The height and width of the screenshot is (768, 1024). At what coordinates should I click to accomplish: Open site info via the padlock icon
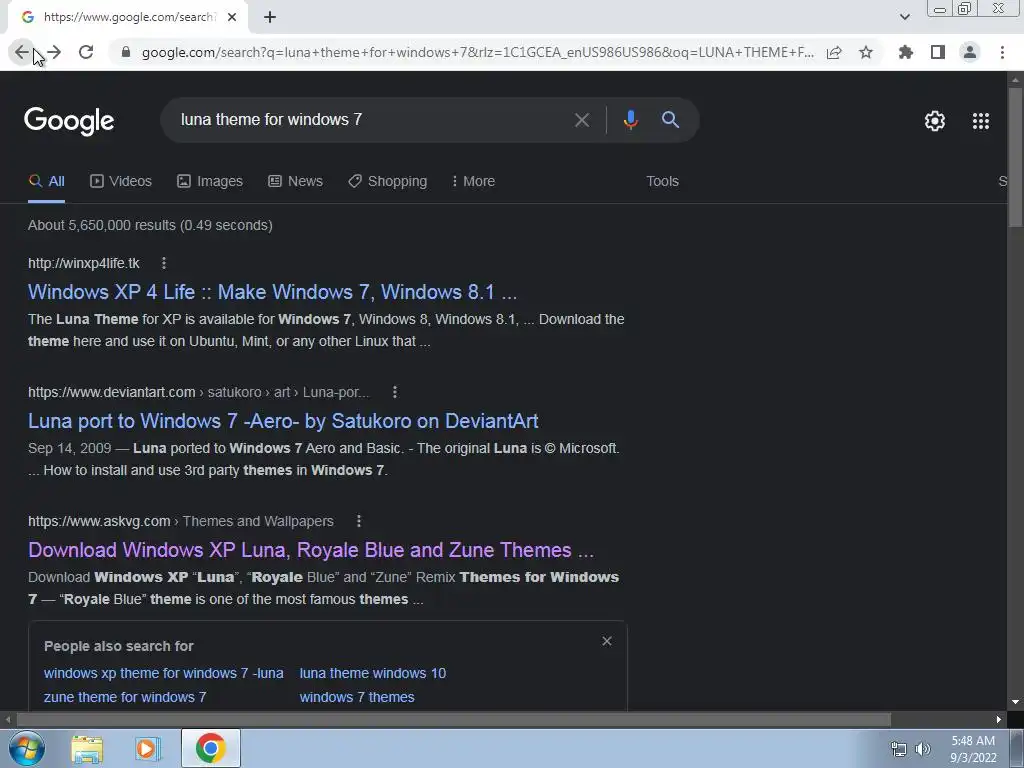coord(126,52)
